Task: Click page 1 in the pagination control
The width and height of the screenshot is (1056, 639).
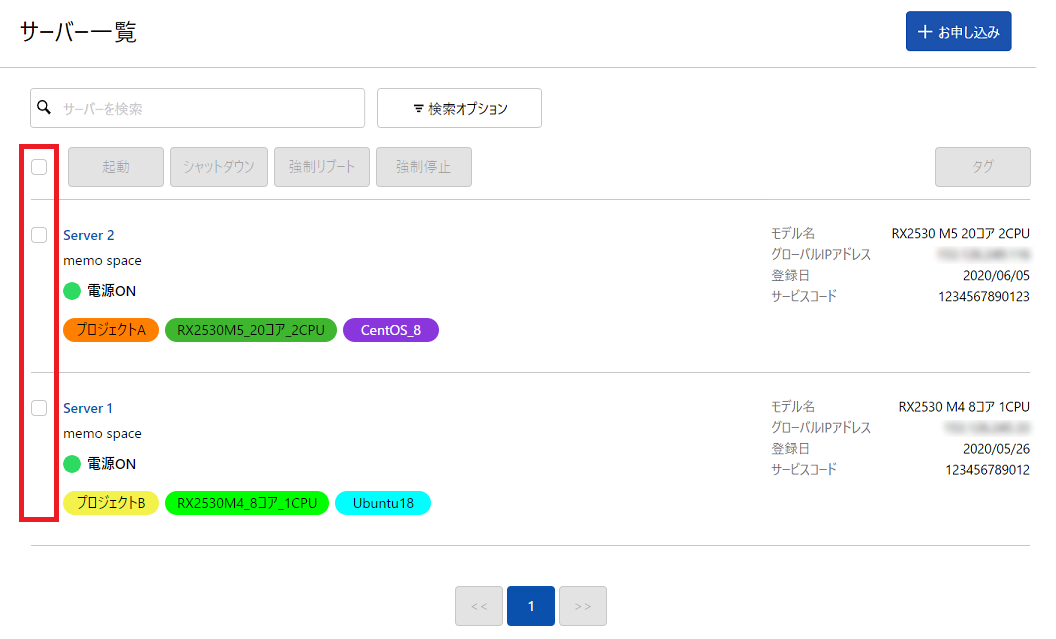Action: pos(531,606)
